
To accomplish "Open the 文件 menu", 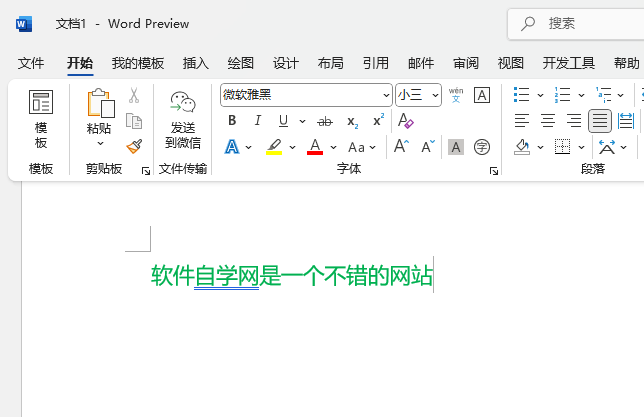I will click(x=31, y=63).
